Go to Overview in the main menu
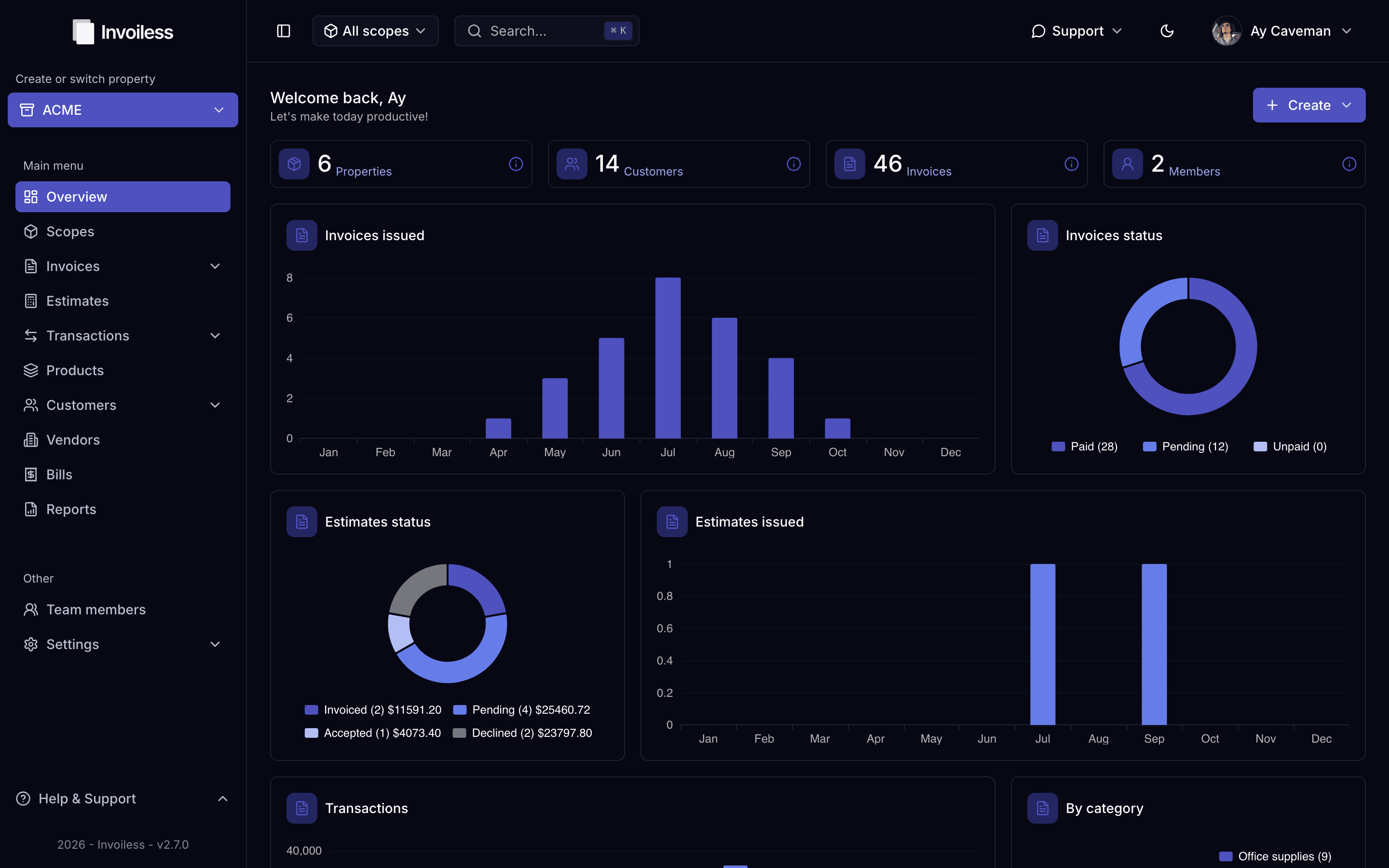1389x868 pixels. click(x=123, y=197)
